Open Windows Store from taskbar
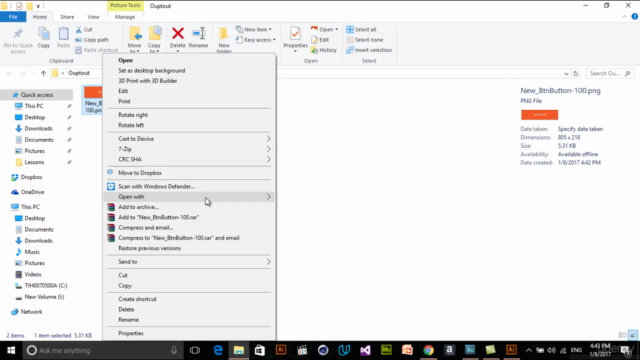The image size is (640, 360). pyautogui.click(x=260, y=350)
